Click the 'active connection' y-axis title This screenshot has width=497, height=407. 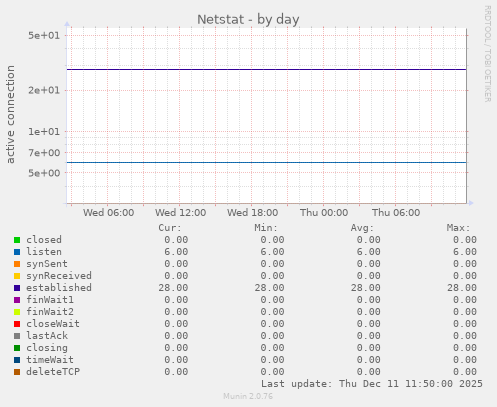click(10, 114)
